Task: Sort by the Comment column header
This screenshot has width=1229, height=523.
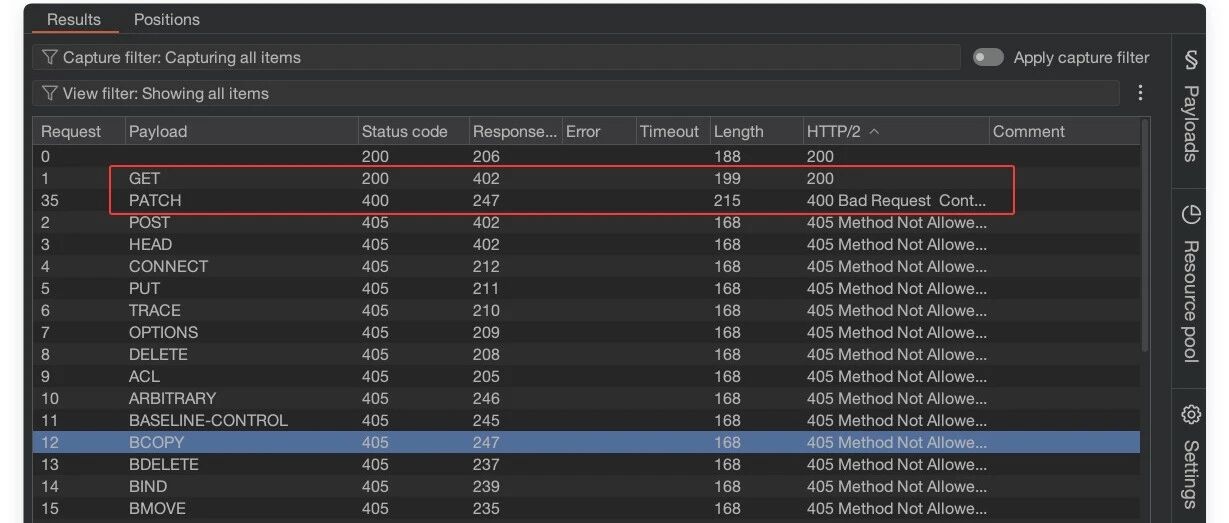Action: click(1064, 131)
